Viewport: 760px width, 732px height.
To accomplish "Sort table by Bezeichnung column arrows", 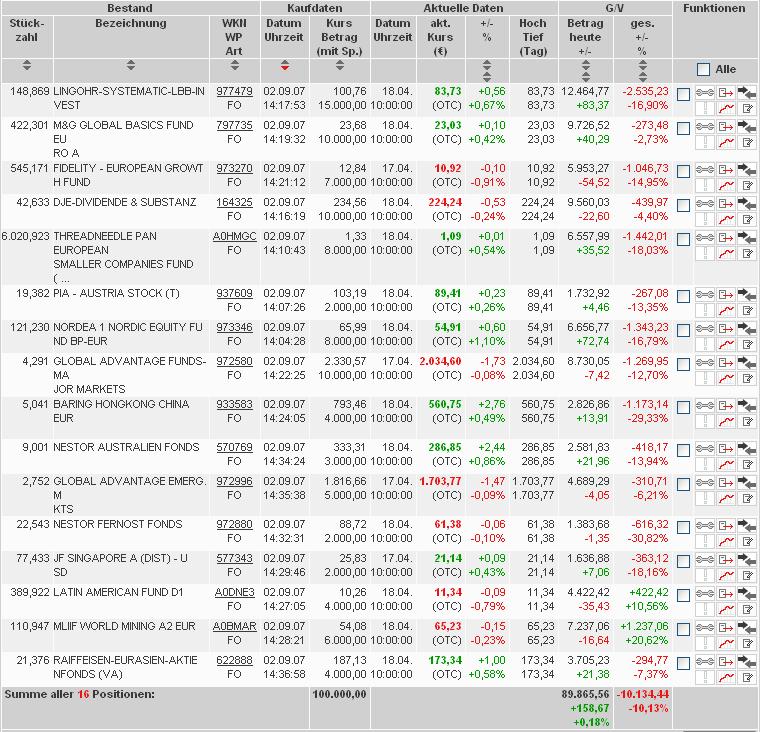I will tap(130, 65).
